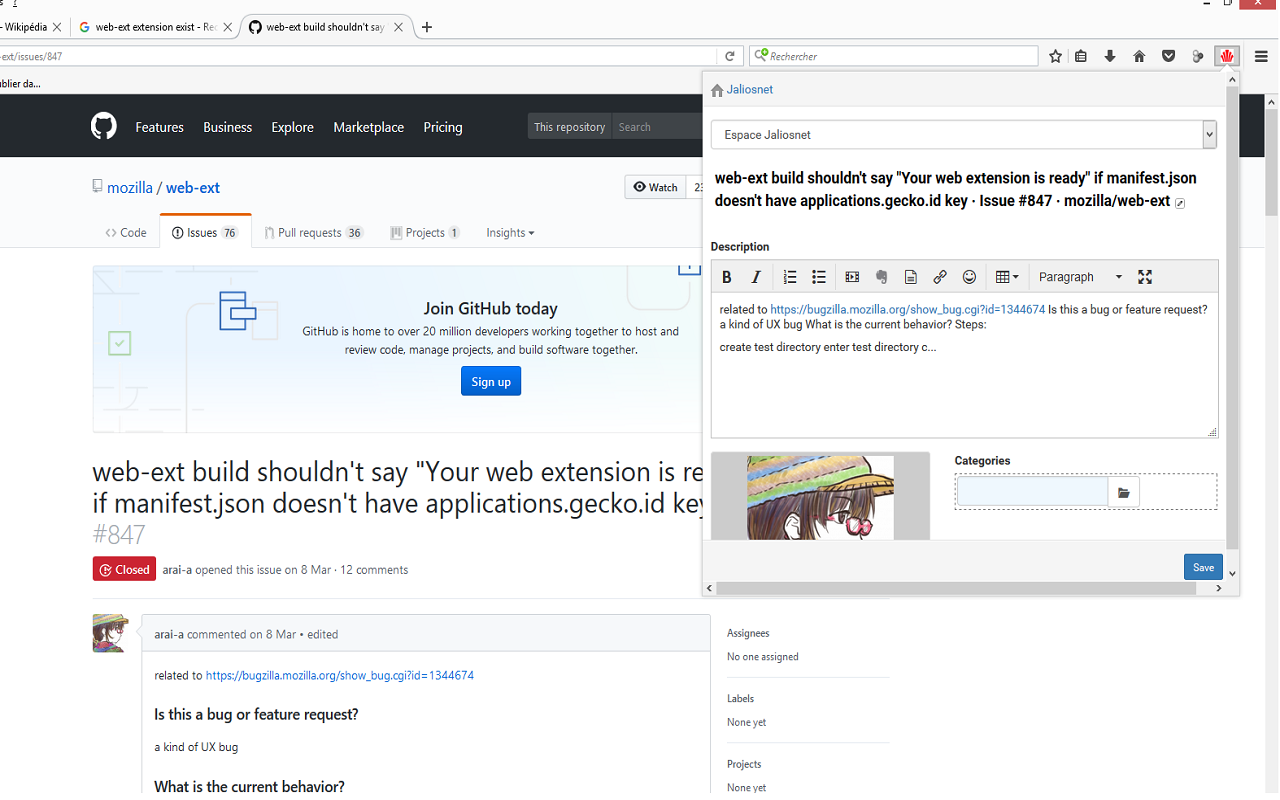
Task: Click the Categories input field
Action: coord(1032,492)
